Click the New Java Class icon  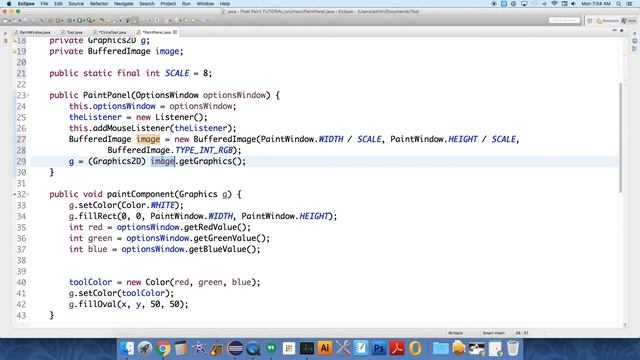point(58,20)
